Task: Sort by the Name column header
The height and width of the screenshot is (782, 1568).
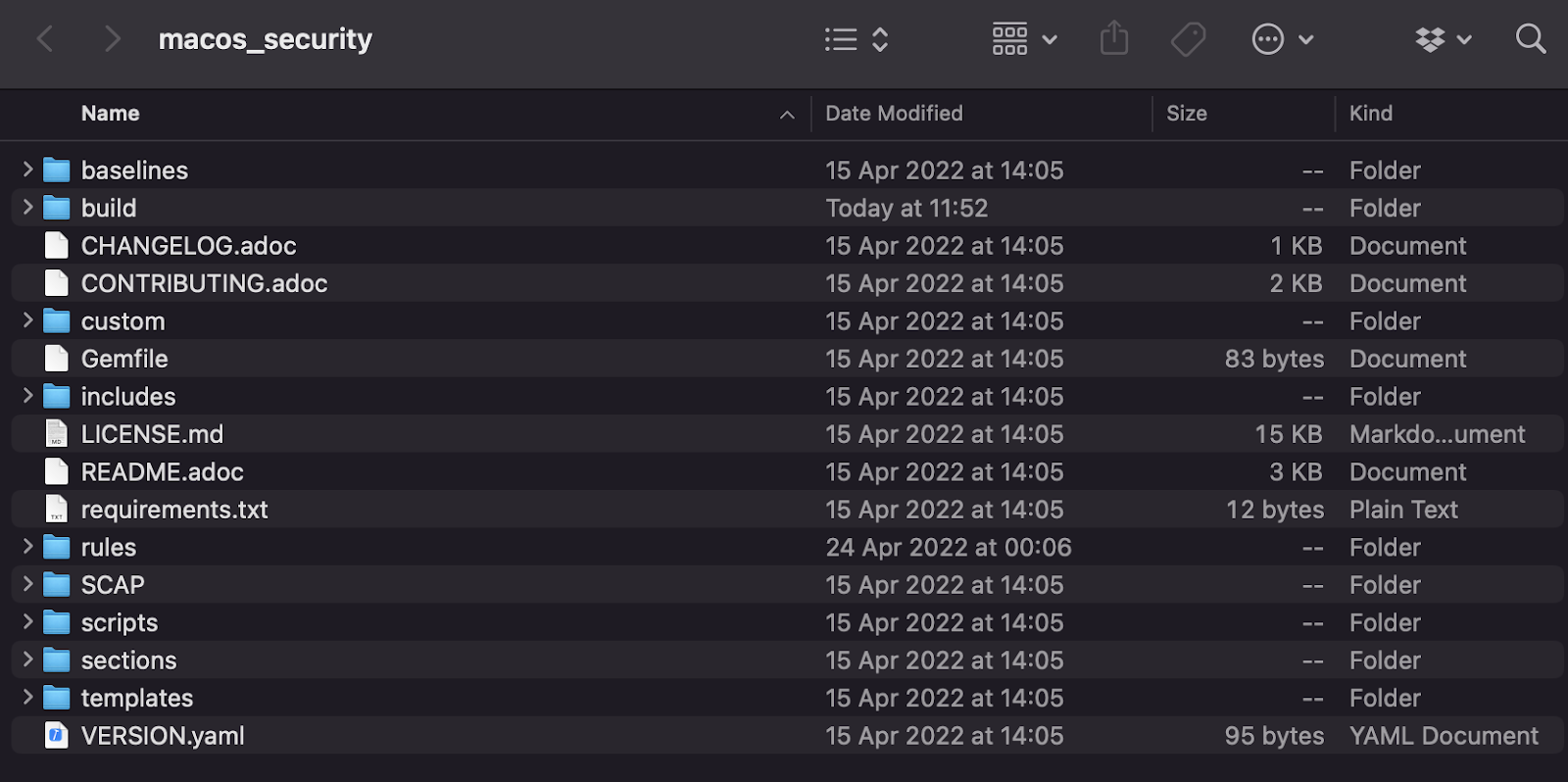Action: (x=111, y=114)
